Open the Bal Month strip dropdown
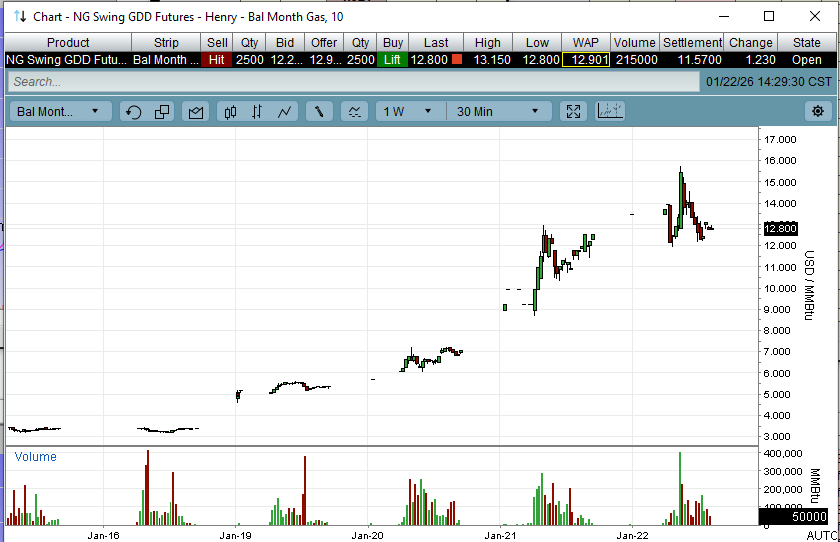Viewport: 840px width, 542px height. coord(60,111)
